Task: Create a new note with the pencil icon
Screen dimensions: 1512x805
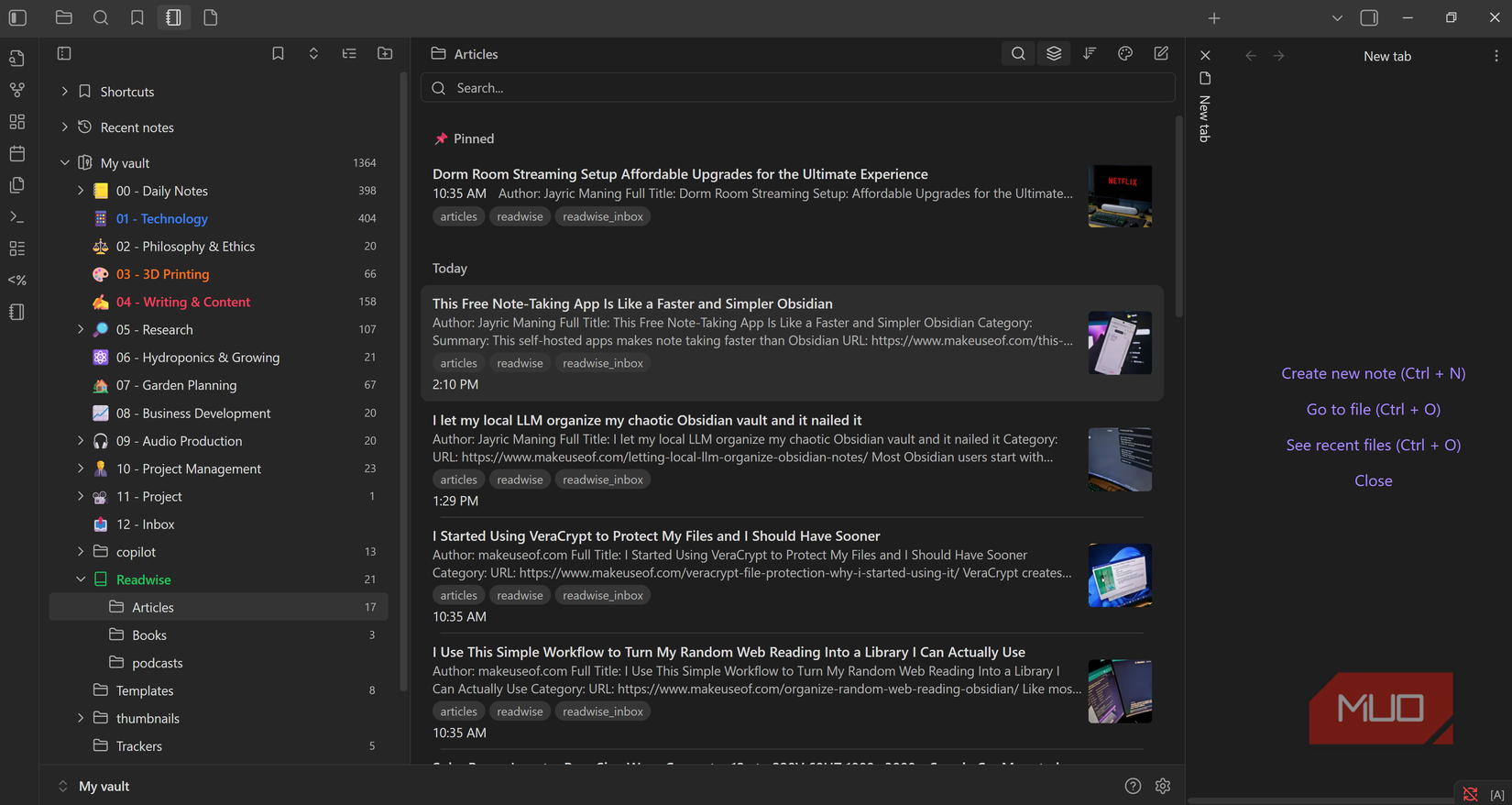Action: click(x=1161, y=54)
